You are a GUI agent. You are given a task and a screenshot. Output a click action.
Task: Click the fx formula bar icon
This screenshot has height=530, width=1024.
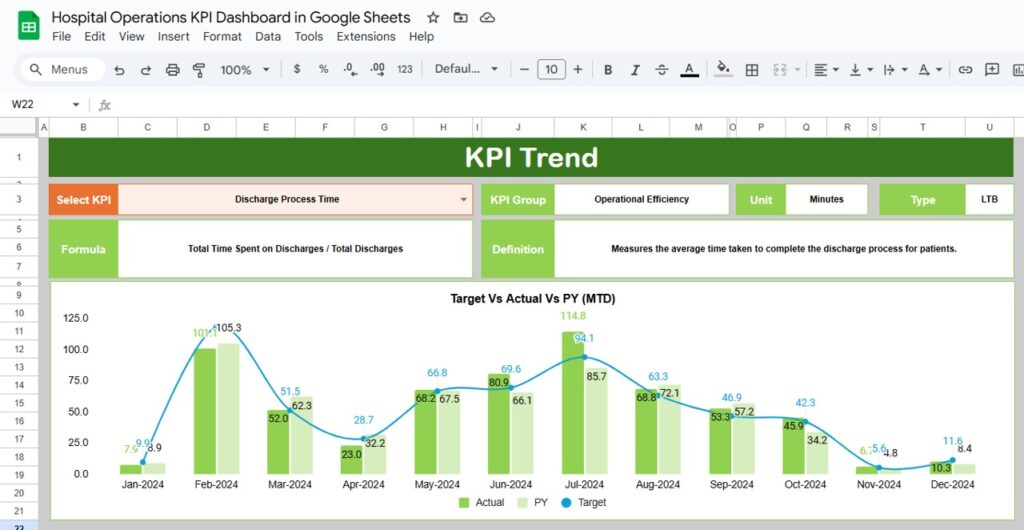click(x=104, y=105)
